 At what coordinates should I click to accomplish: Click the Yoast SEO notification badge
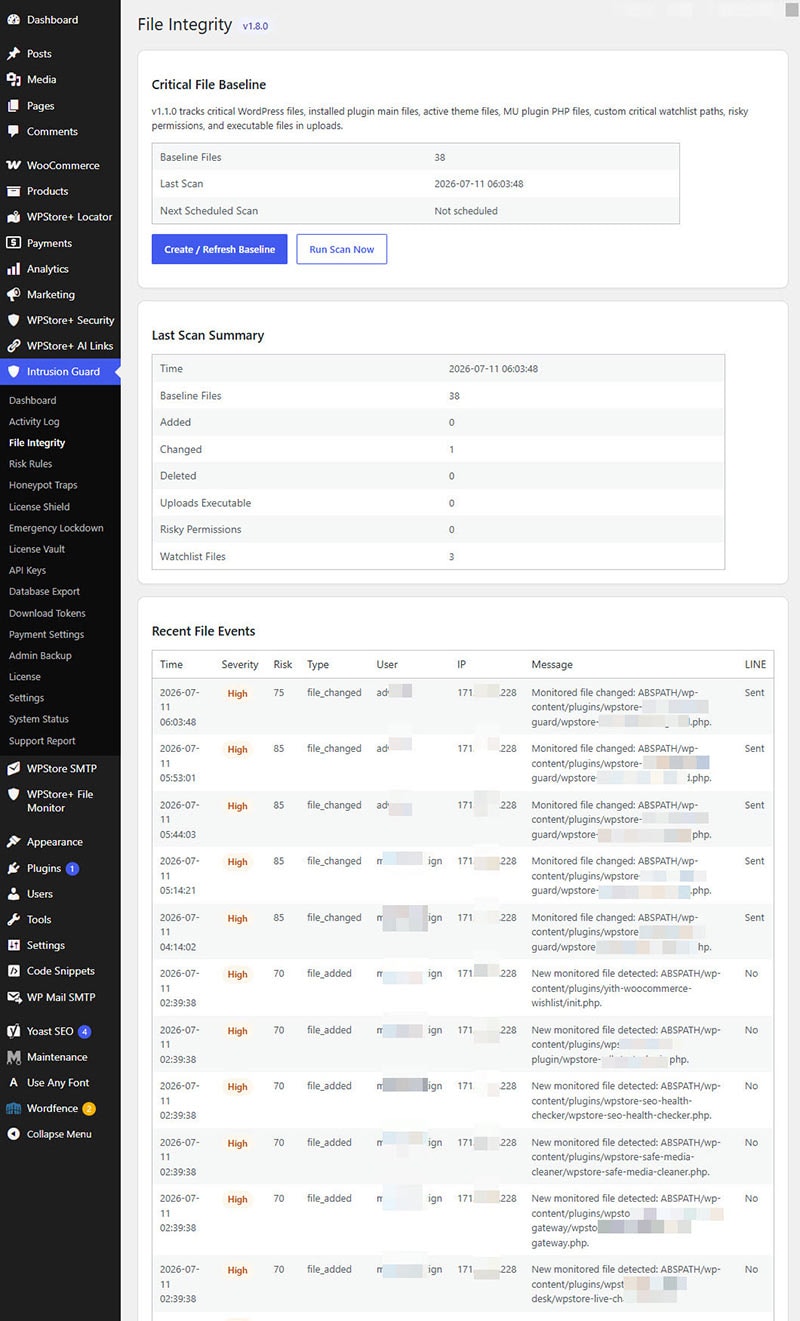(84, 1031)
